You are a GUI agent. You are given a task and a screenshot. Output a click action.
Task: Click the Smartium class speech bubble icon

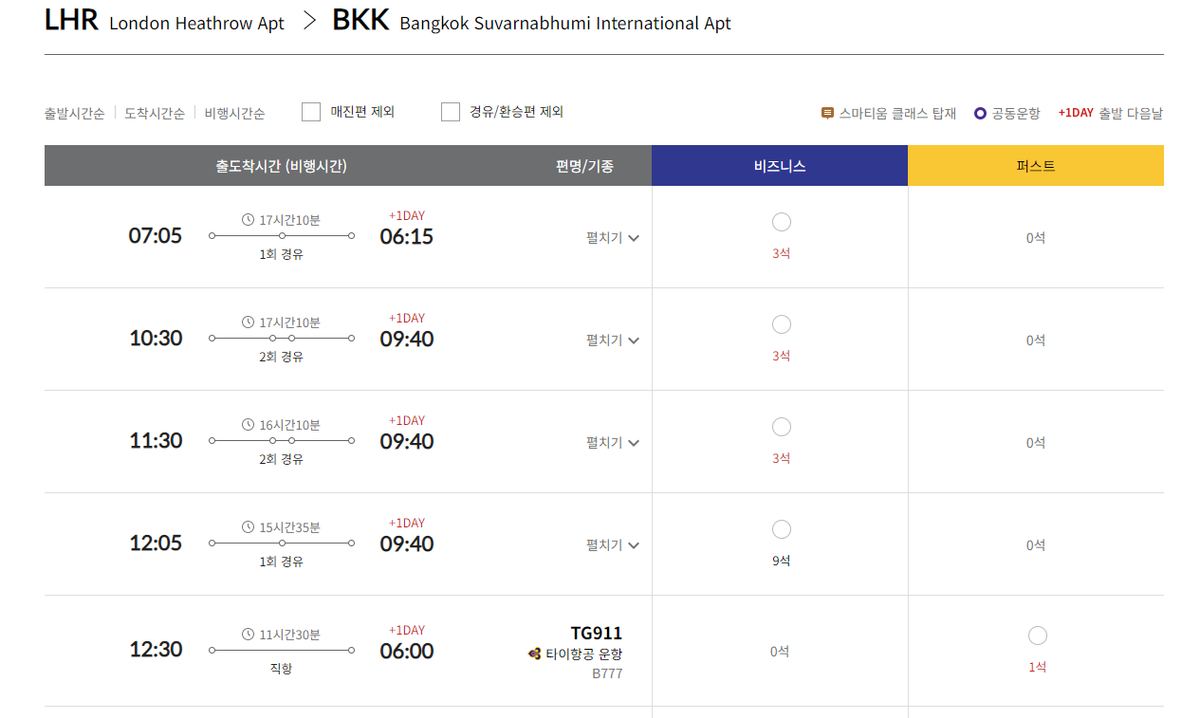click(x=828, y=113)
